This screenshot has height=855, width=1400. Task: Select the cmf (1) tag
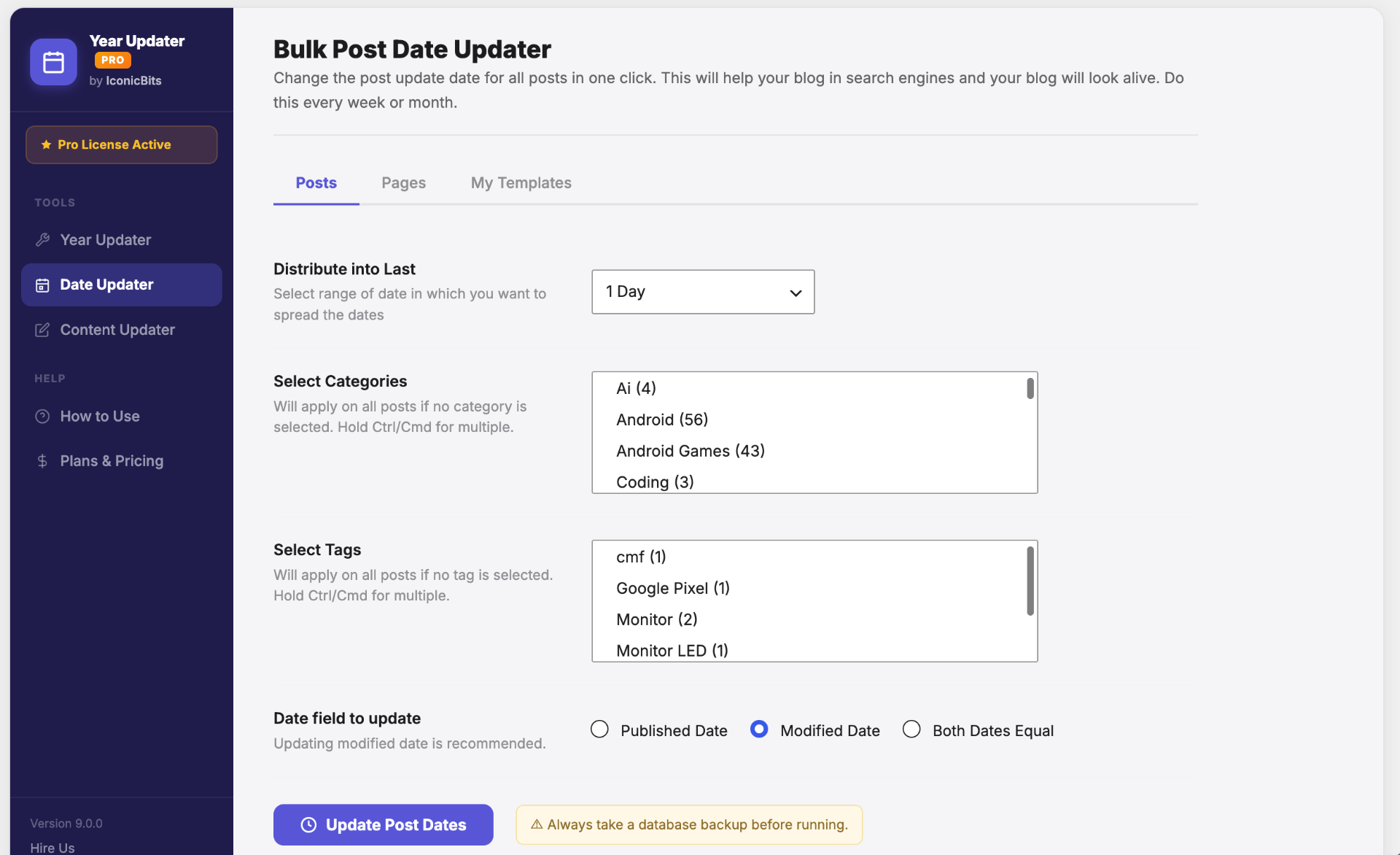coord(808,557)
